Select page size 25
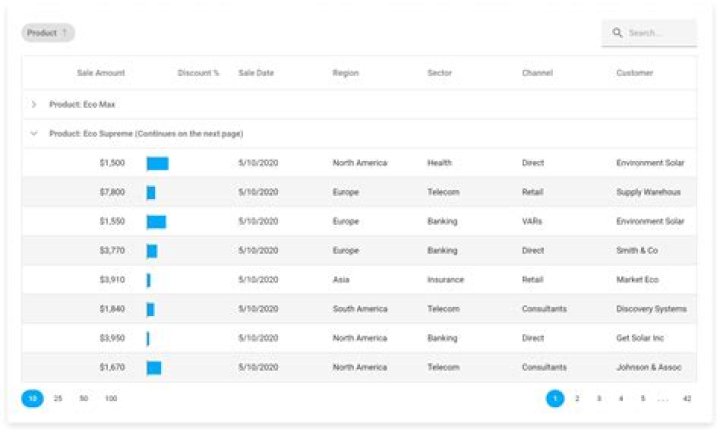The width and height of the screenshot is (720, 433). coord(58,398)
